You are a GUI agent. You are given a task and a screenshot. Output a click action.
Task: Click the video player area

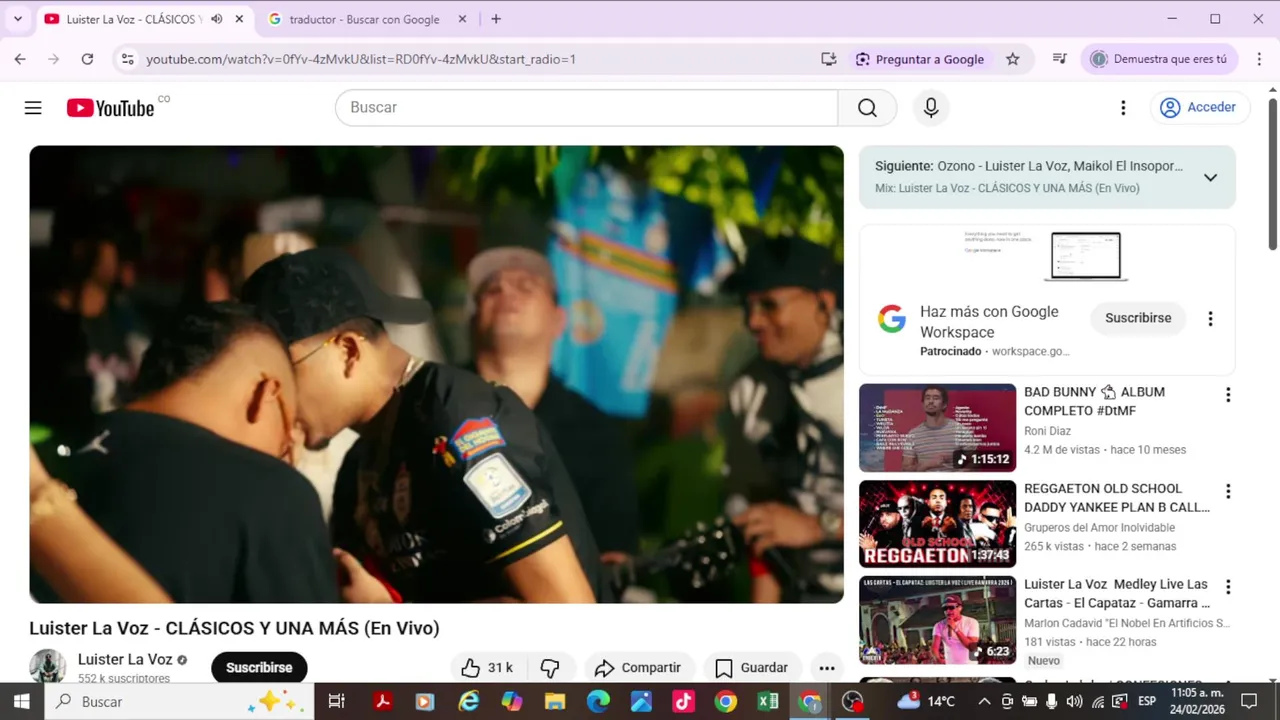436,374
